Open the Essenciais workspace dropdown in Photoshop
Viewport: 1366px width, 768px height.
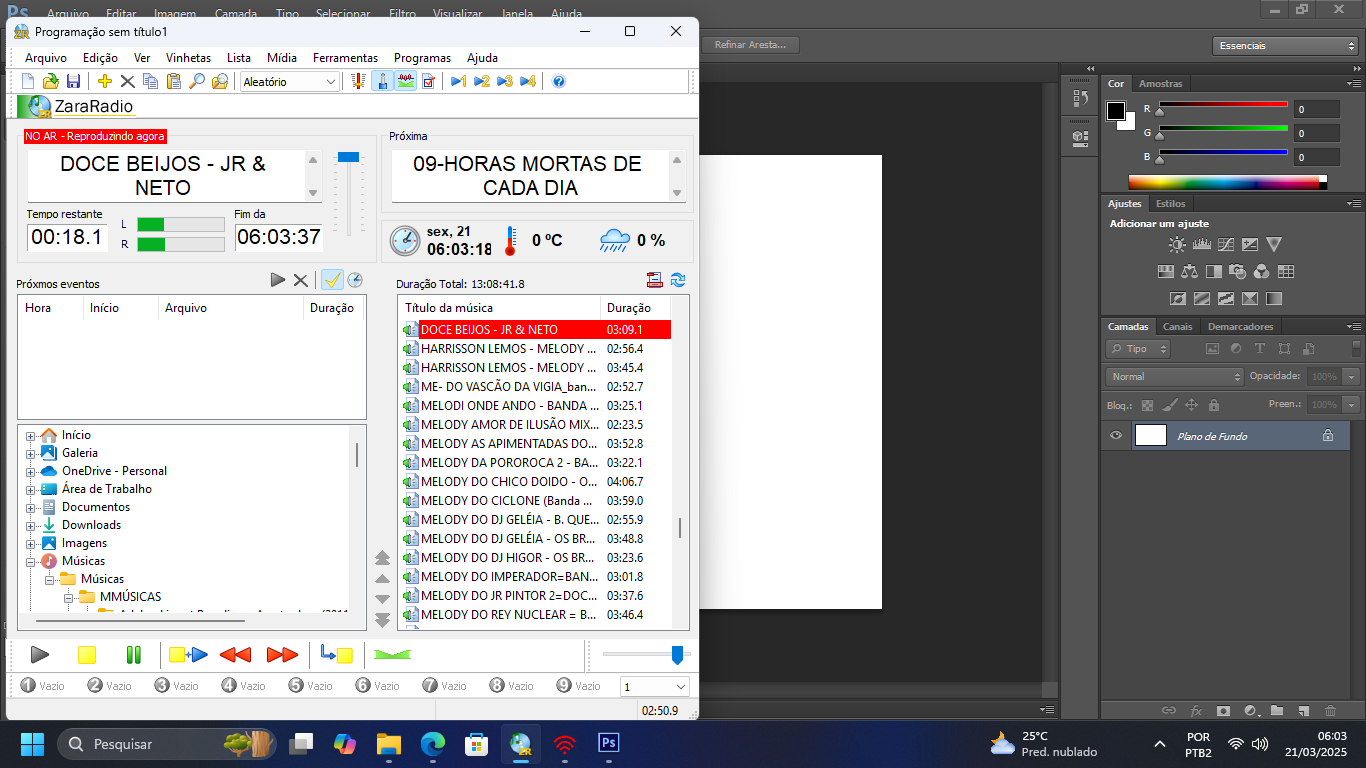tap(1285, 46)
